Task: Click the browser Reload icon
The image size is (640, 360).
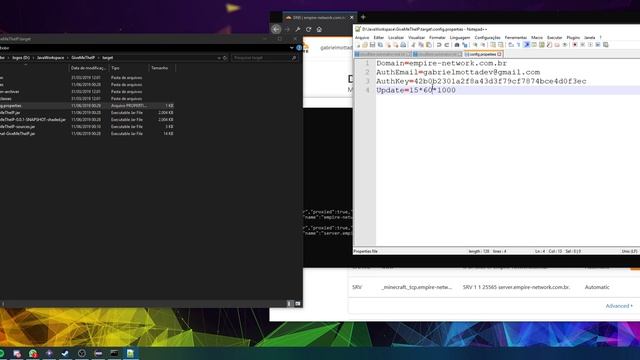Action: pos(309,29)
